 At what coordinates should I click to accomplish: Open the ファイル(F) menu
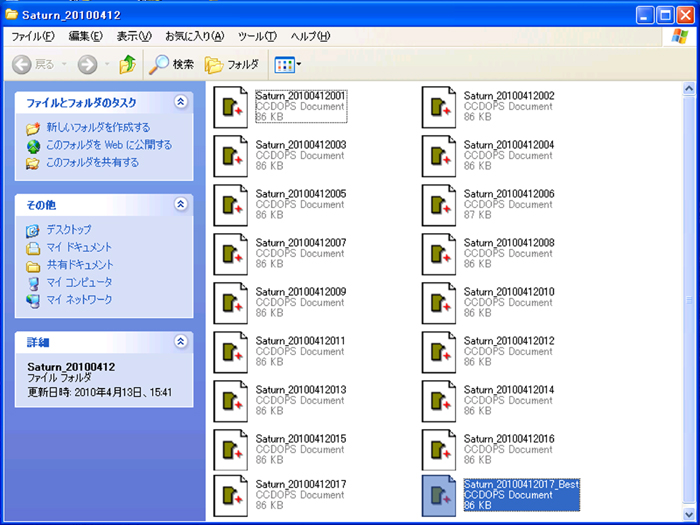[33, 36]
